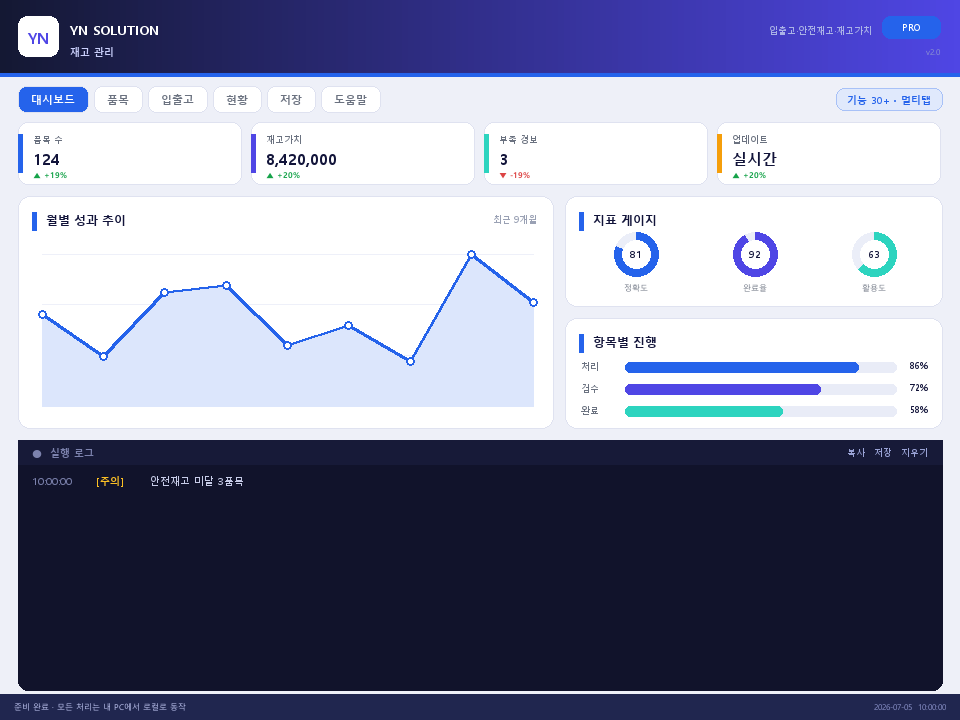This screenshot has height=720, width=960.
Task: Click 지우기 to clear the log
Action: (914, 452)
